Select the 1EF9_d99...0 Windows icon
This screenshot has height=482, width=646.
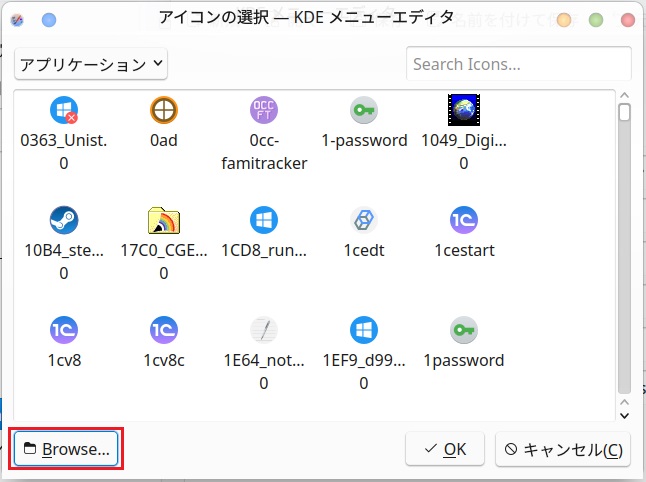[364, 329]
